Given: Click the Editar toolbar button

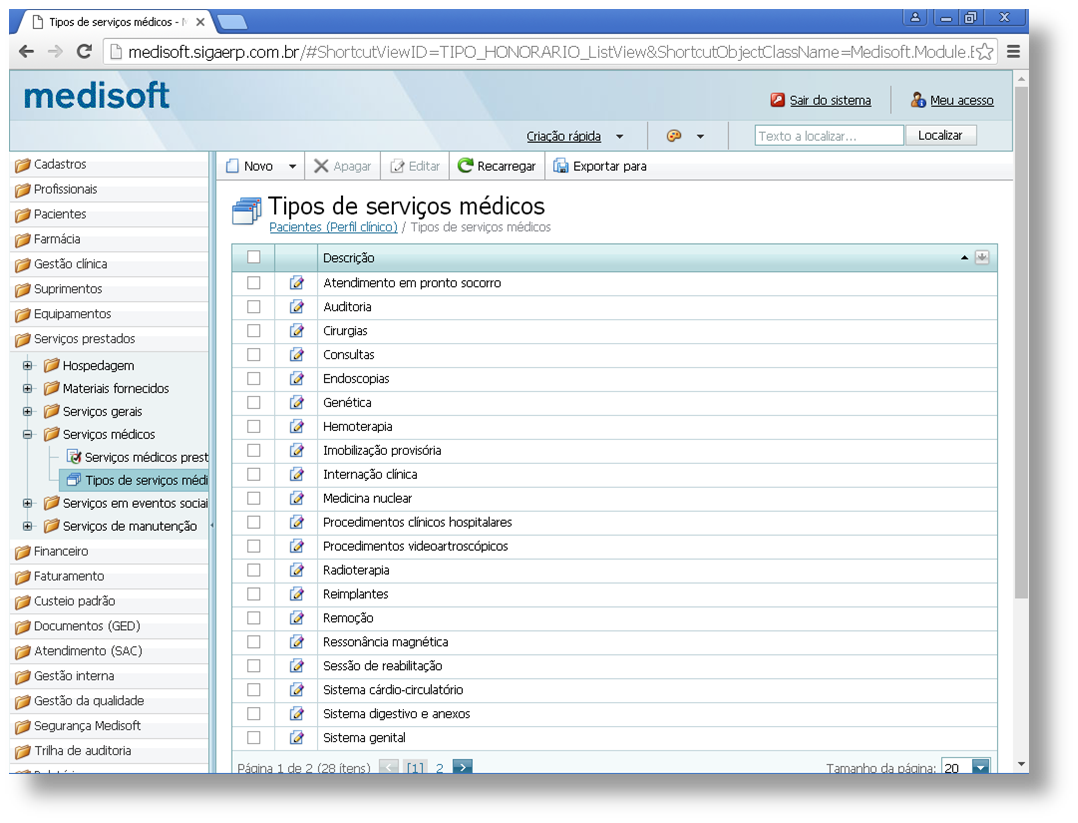Looking at the screenshot, I should 415,166.
